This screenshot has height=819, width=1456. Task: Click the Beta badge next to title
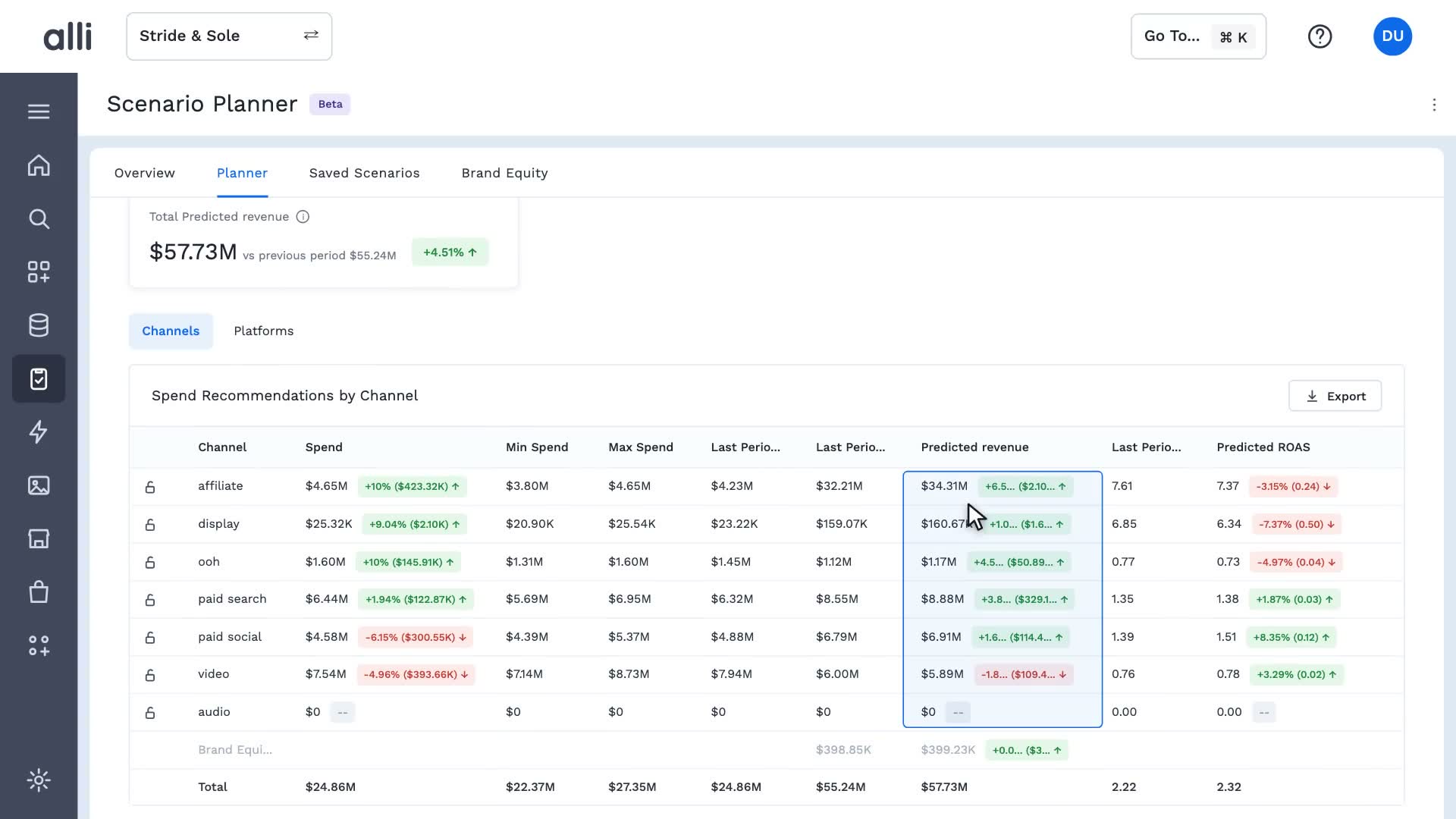330,105
